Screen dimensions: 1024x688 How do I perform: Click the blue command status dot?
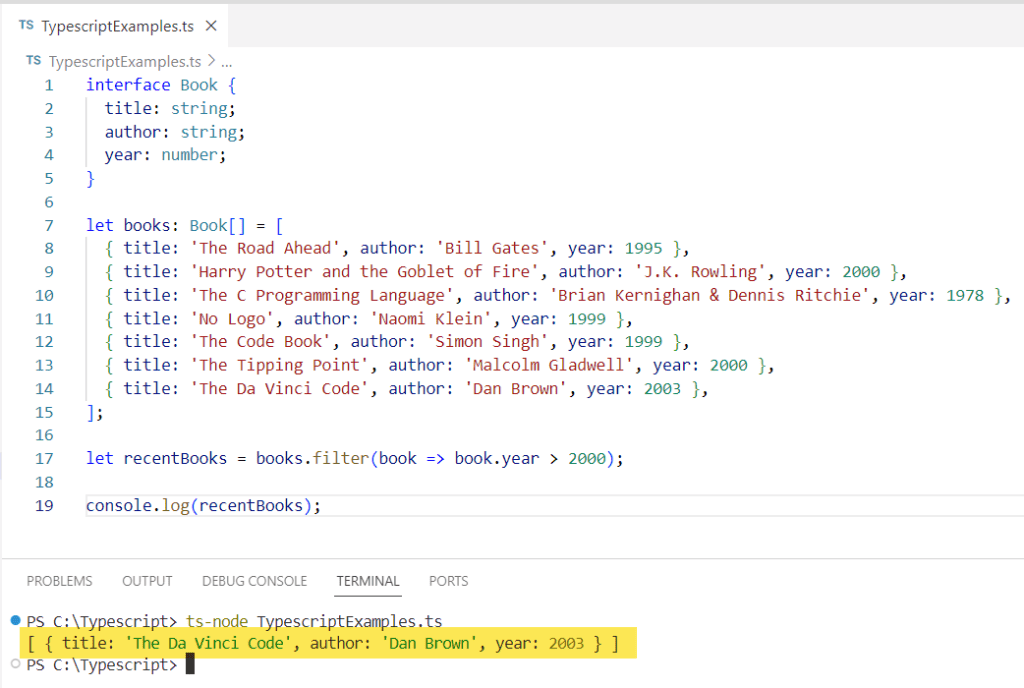coord(16,620)
